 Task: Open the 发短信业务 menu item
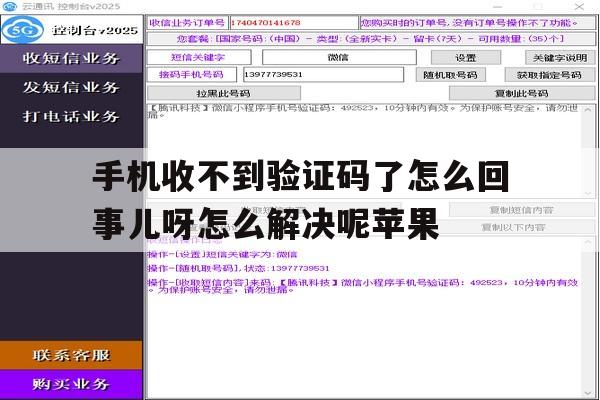click(x=71, y=87)
